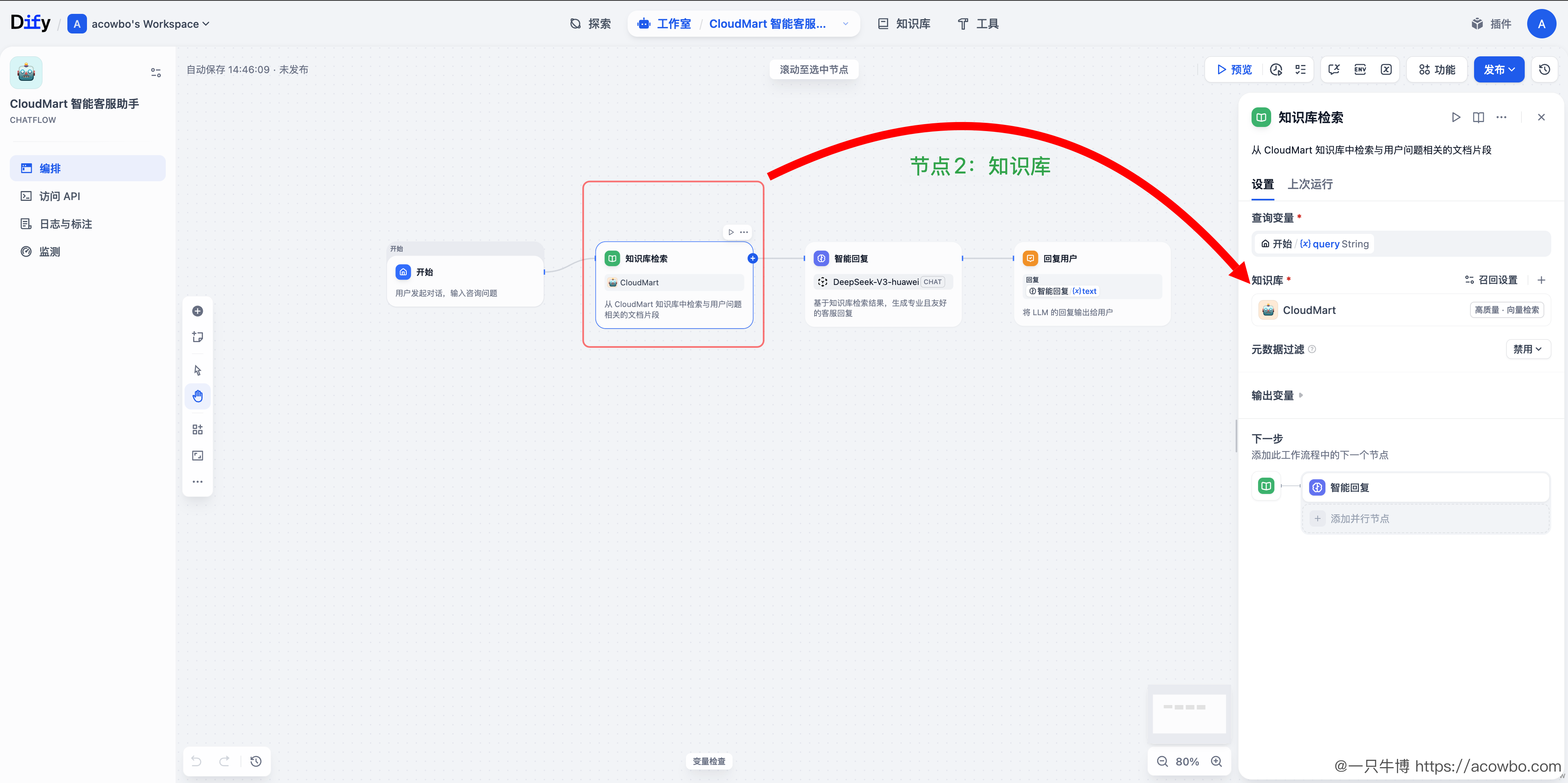The width and height of the screenshot is (1568, 783).
Task: Open help book icon in panel header
Action: pyautogui.click(x=1479, y=118)
